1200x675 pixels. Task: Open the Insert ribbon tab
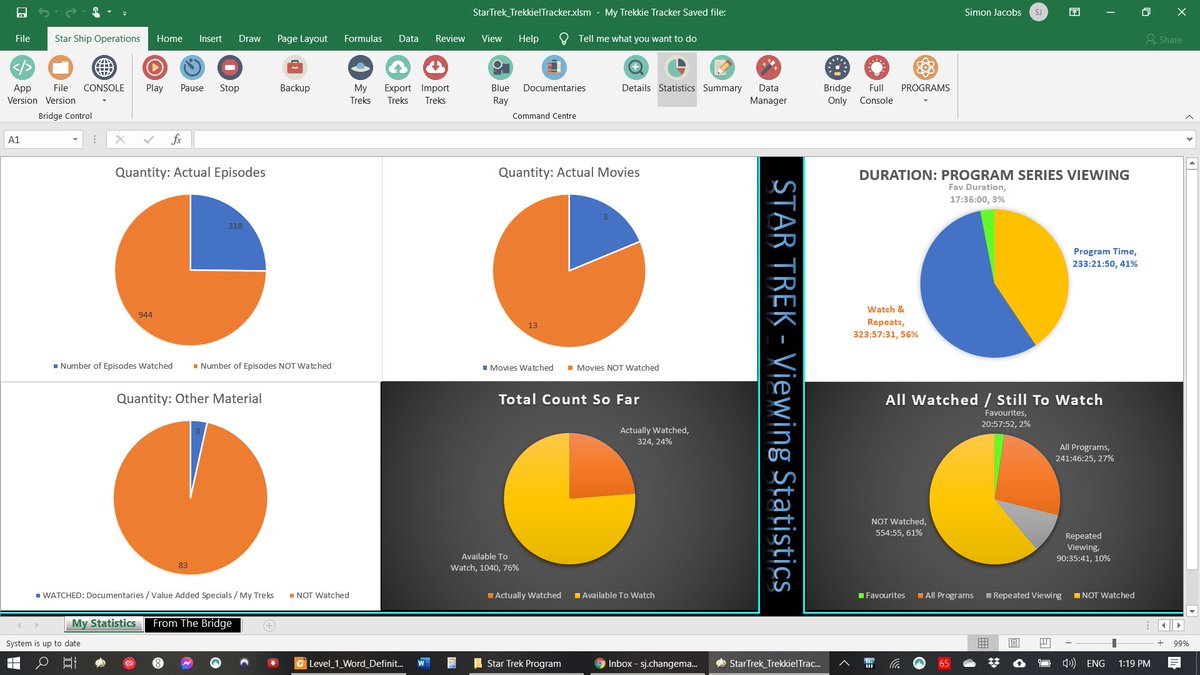click(x=210, y=39)
